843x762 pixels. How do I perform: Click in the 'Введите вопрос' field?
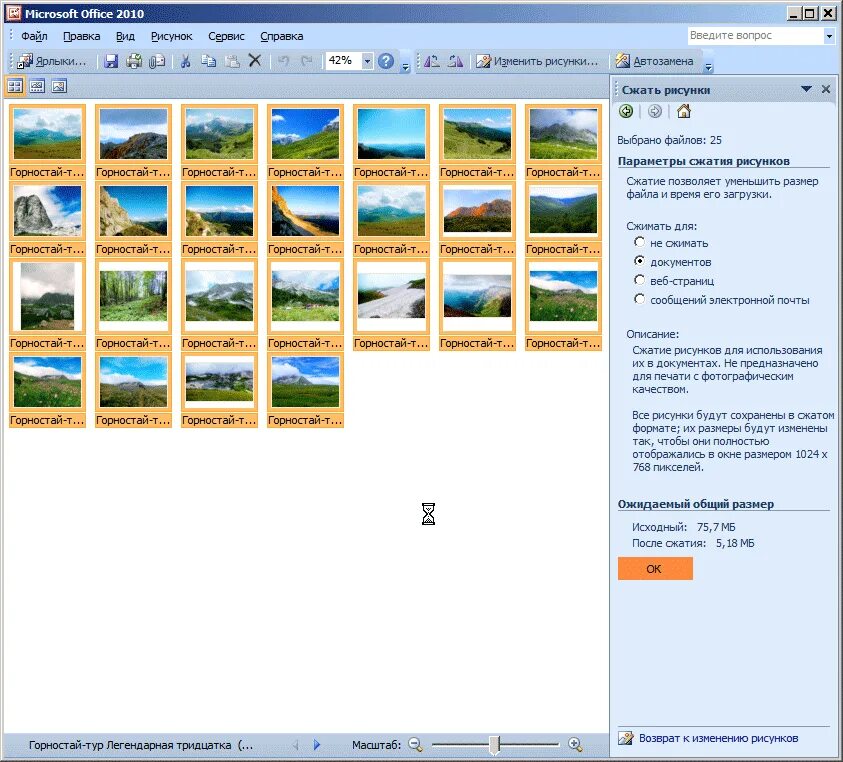[x=755, y=36]
